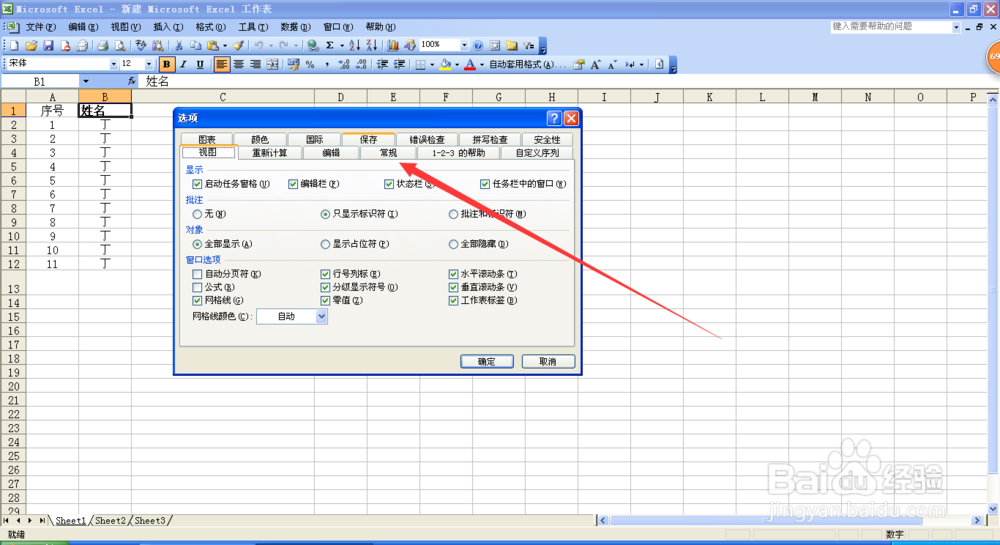Toggle 任务栏中的窗口 checkbox

click(485, 184)
